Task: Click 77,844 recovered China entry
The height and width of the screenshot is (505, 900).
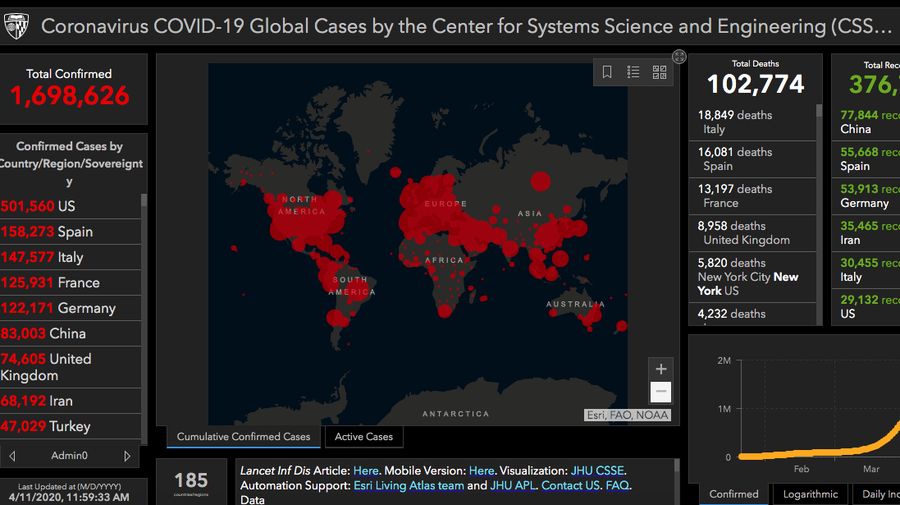Action: tap(866, 122)
